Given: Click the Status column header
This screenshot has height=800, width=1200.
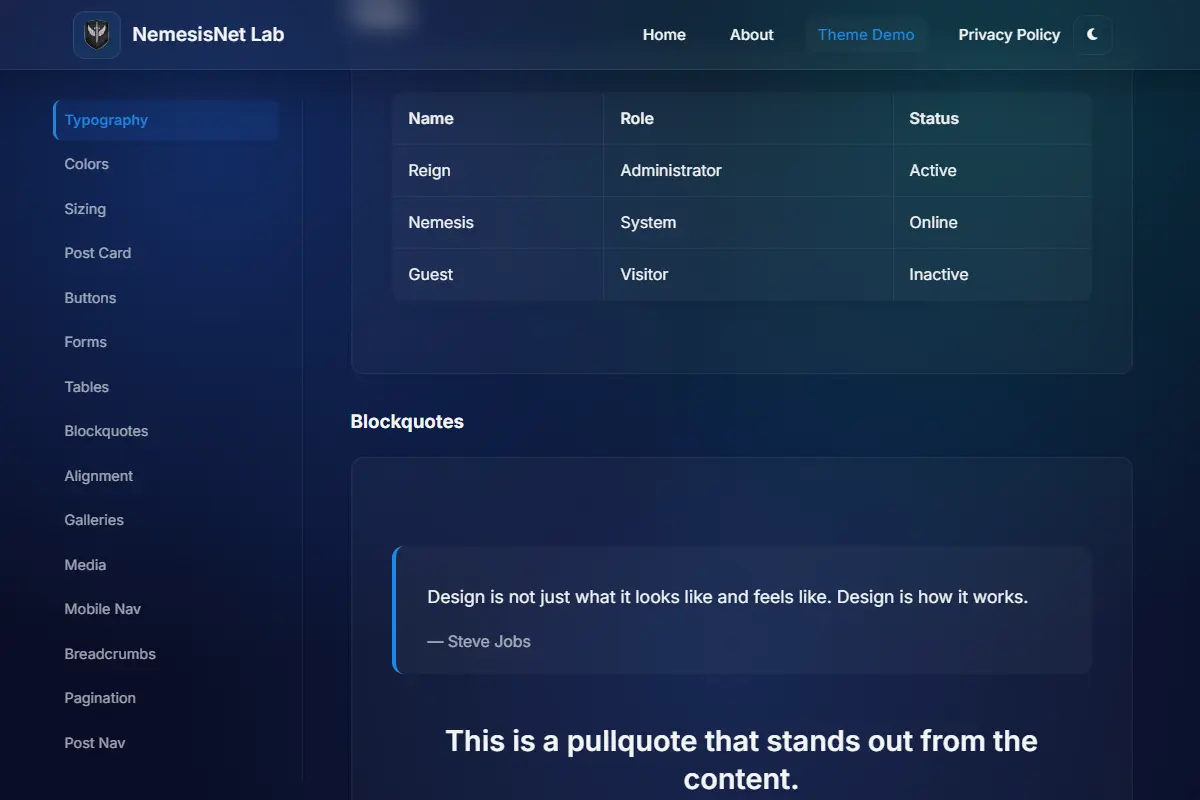Looking at the screenshot, I should pos(992,118).
